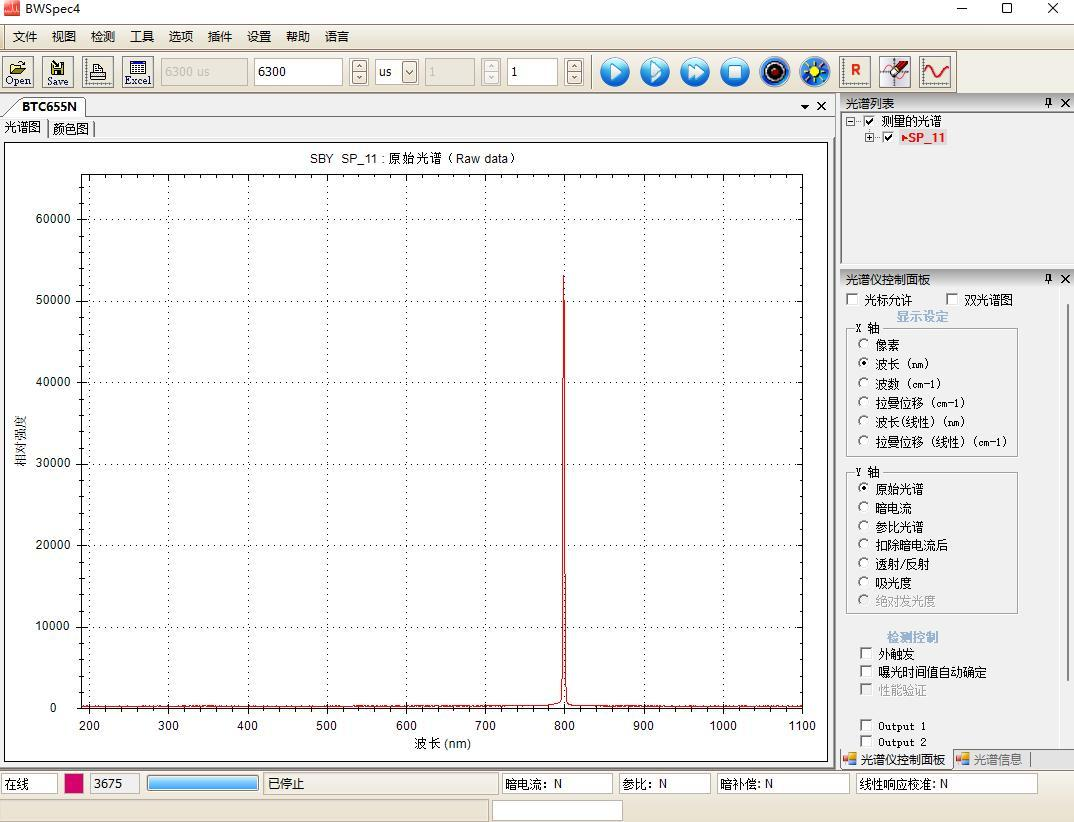Switch to the 颜色图 tab
1074x822 pixels.
click(70, 128)
